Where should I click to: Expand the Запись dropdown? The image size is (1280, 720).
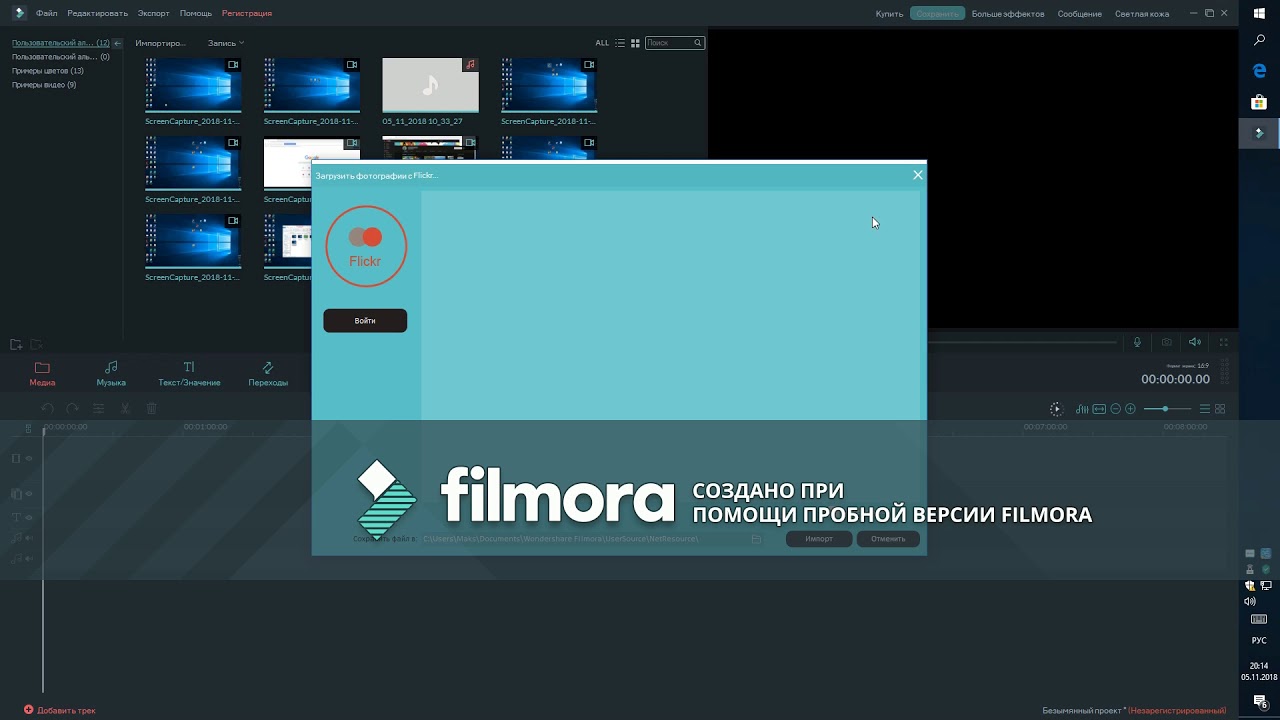[x=226, y=43]
